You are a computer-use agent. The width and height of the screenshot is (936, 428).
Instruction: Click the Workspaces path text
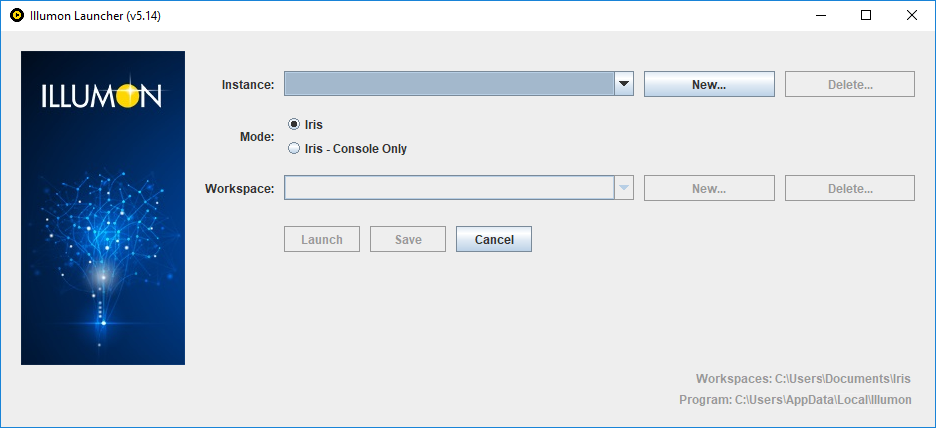[803, 379]
